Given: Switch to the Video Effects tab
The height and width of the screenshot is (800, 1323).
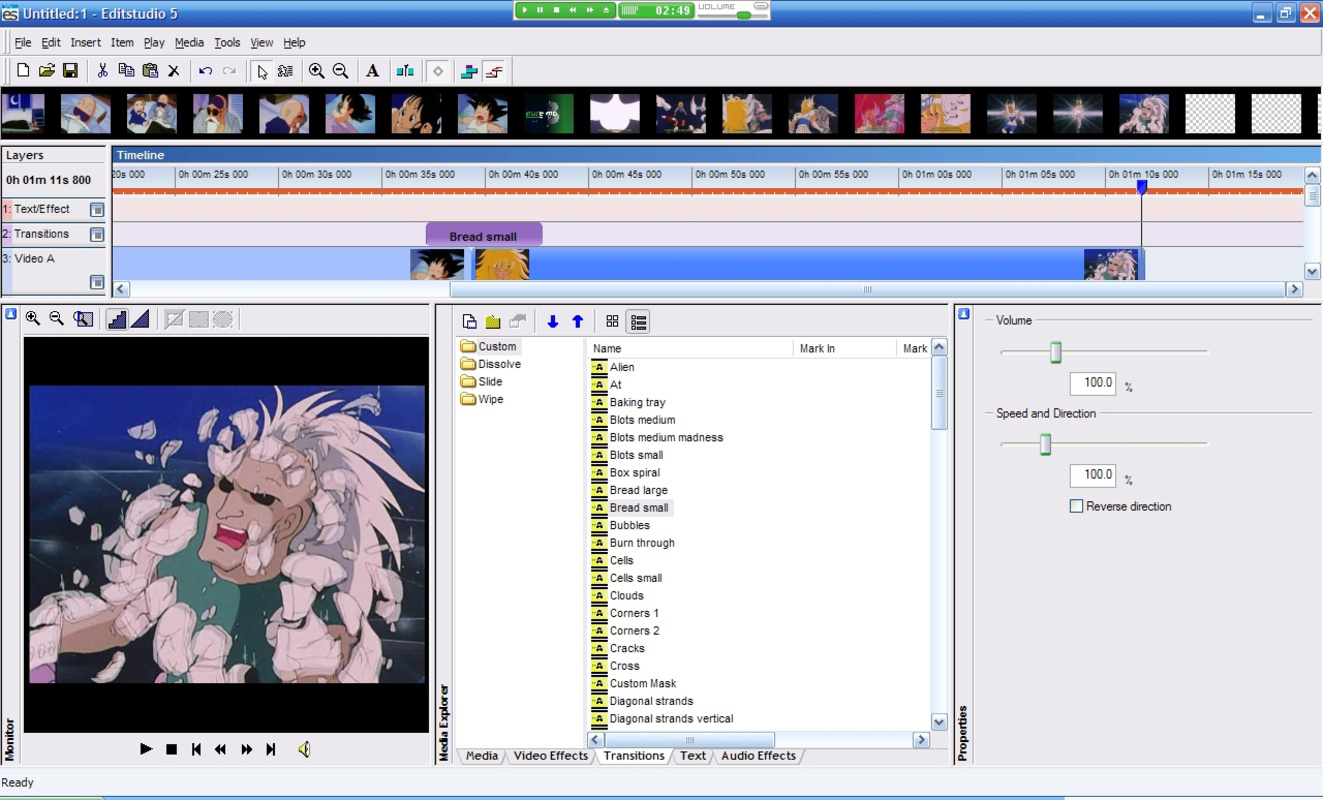Looking at the screenshot, I should point(550,756).
